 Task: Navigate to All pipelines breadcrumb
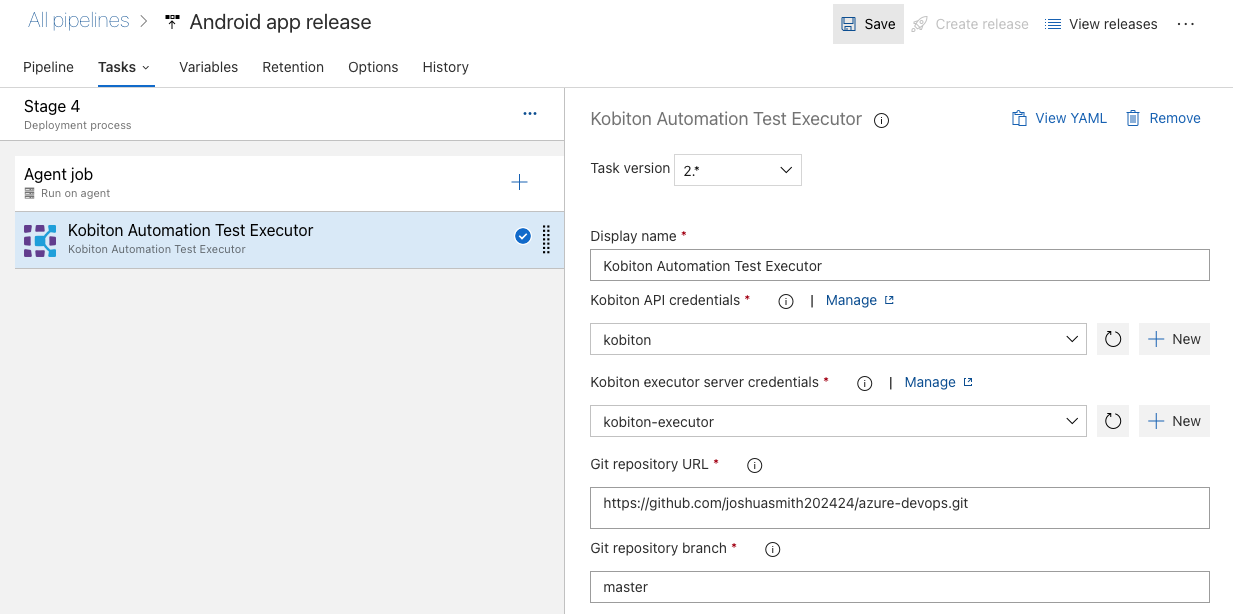click(x=79, y=21)
